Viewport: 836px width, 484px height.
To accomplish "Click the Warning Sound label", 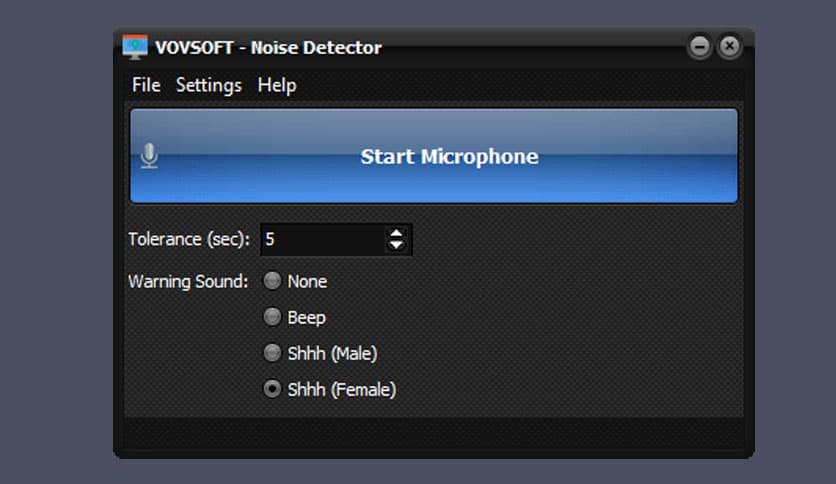I will 188,281.
